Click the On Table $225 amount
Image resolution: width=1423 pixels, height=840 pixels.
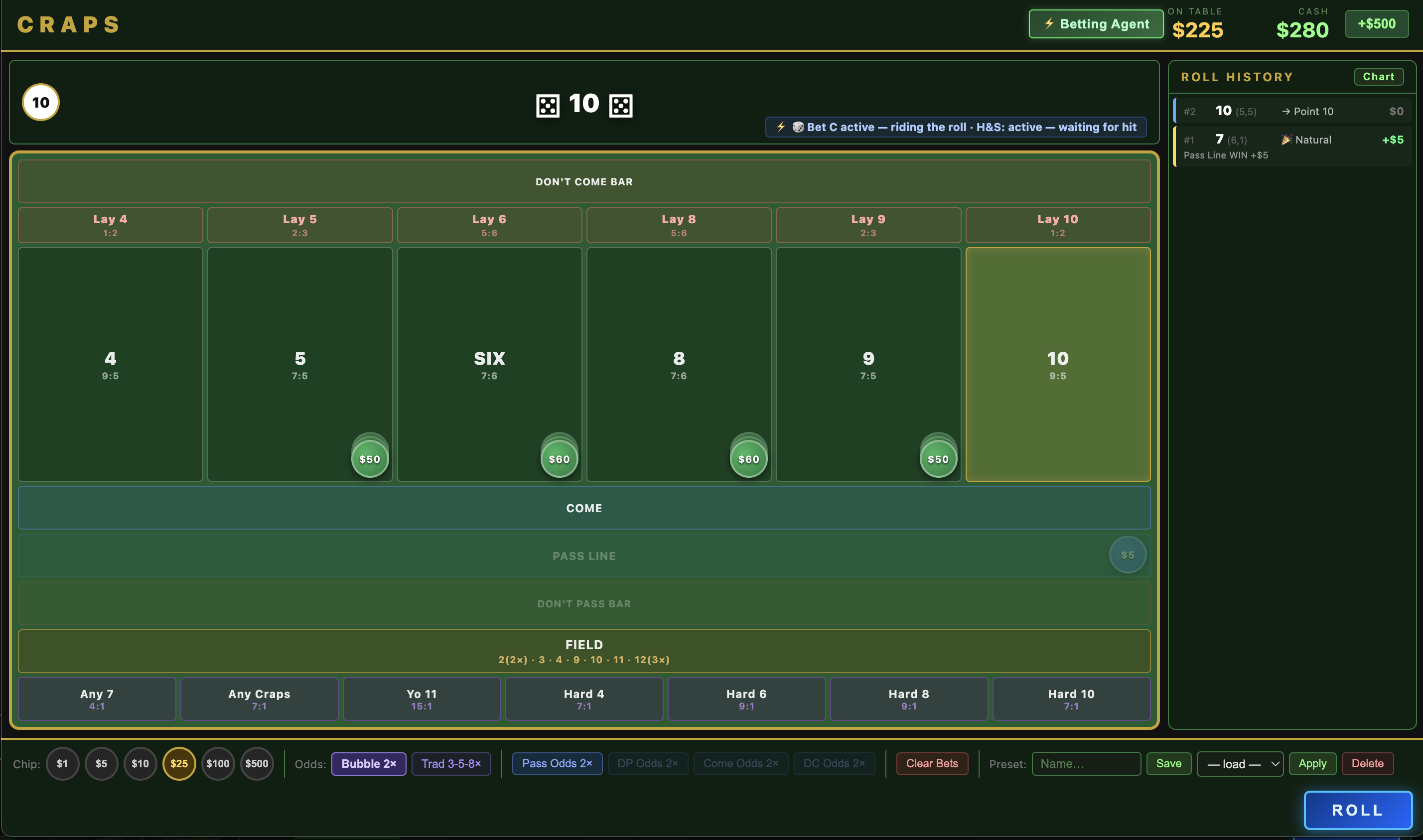[1198, 30]
